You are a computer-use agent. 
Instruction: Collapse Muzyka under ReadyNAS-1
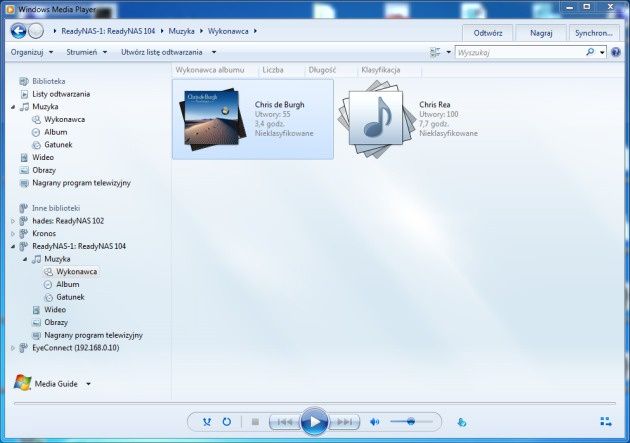pos(25,259)
